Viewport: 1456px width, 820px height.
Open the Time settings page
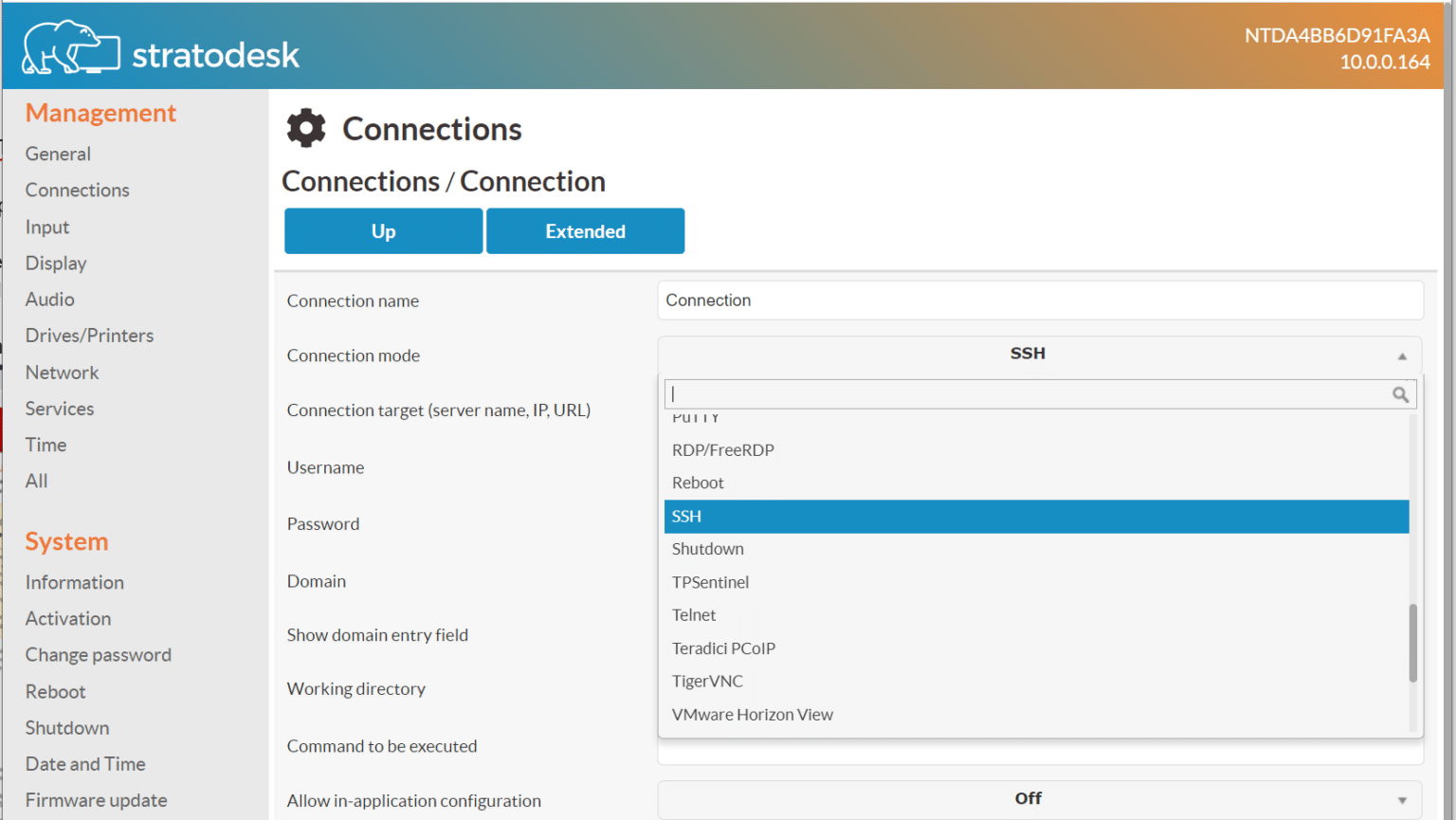tap(45, 445)
